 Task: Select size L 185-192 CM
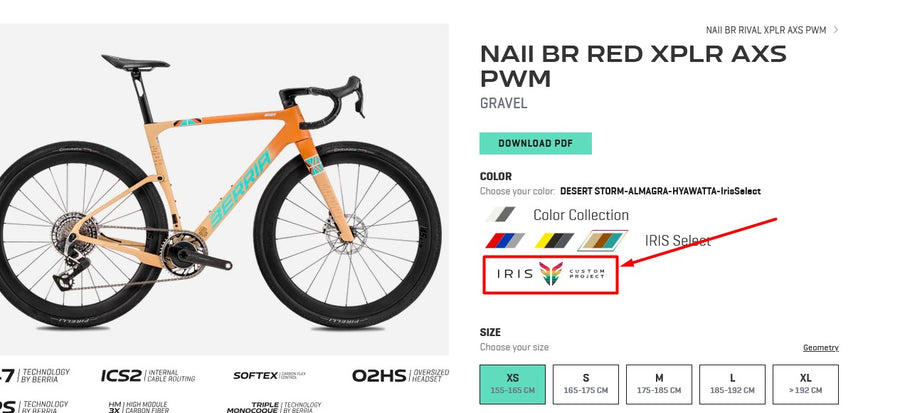click(732, 384)
